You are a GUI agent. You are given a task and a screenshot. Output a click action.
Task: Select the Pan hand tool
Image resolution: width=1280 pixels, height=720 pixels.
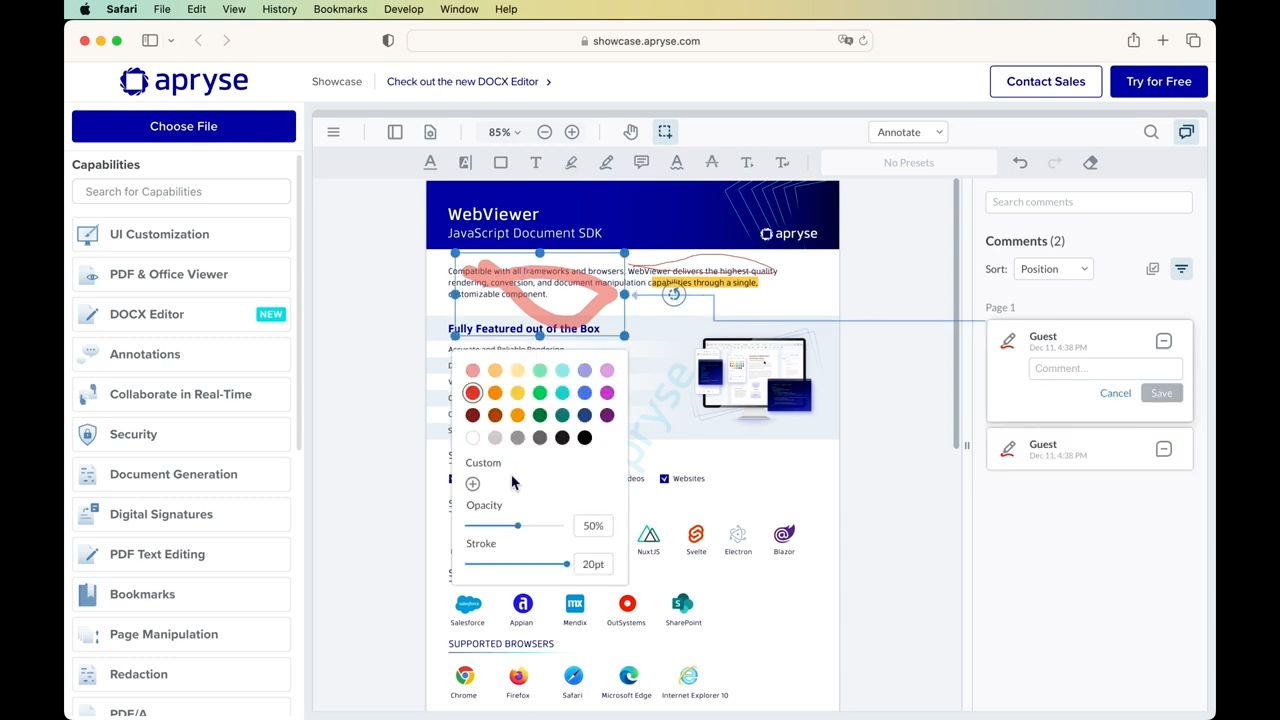[x=630, y=132]
